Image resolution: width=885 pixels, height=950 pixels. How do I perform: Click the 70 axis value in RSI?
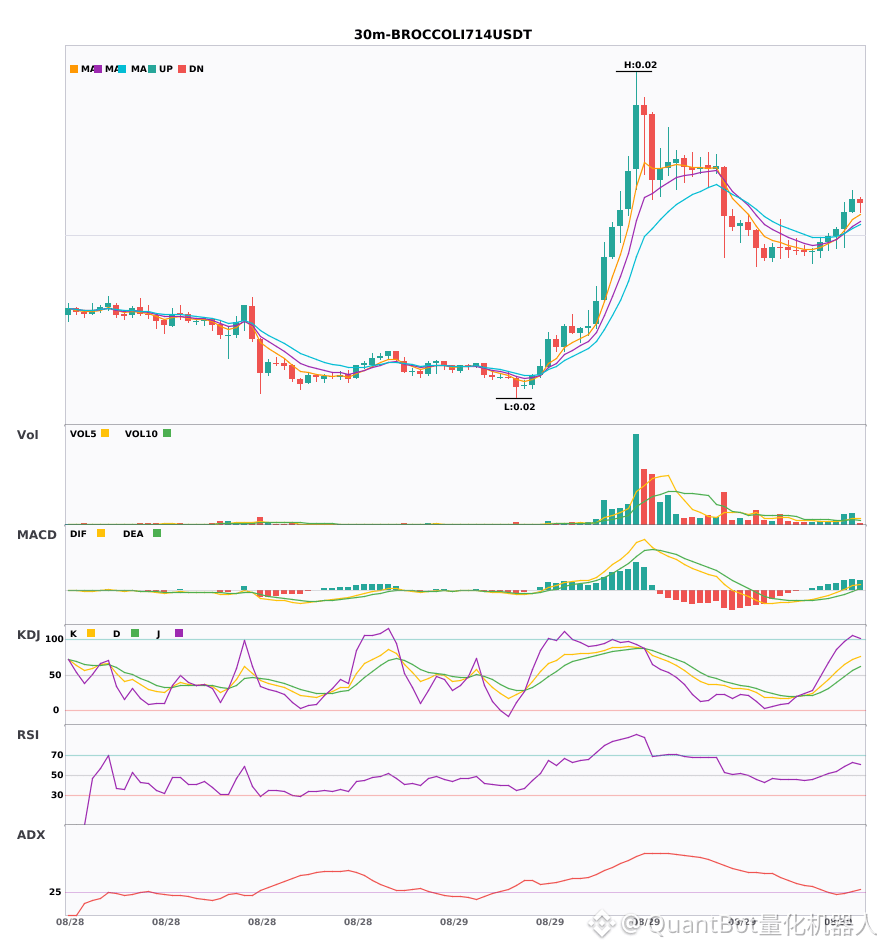click(x=57, y=755)
